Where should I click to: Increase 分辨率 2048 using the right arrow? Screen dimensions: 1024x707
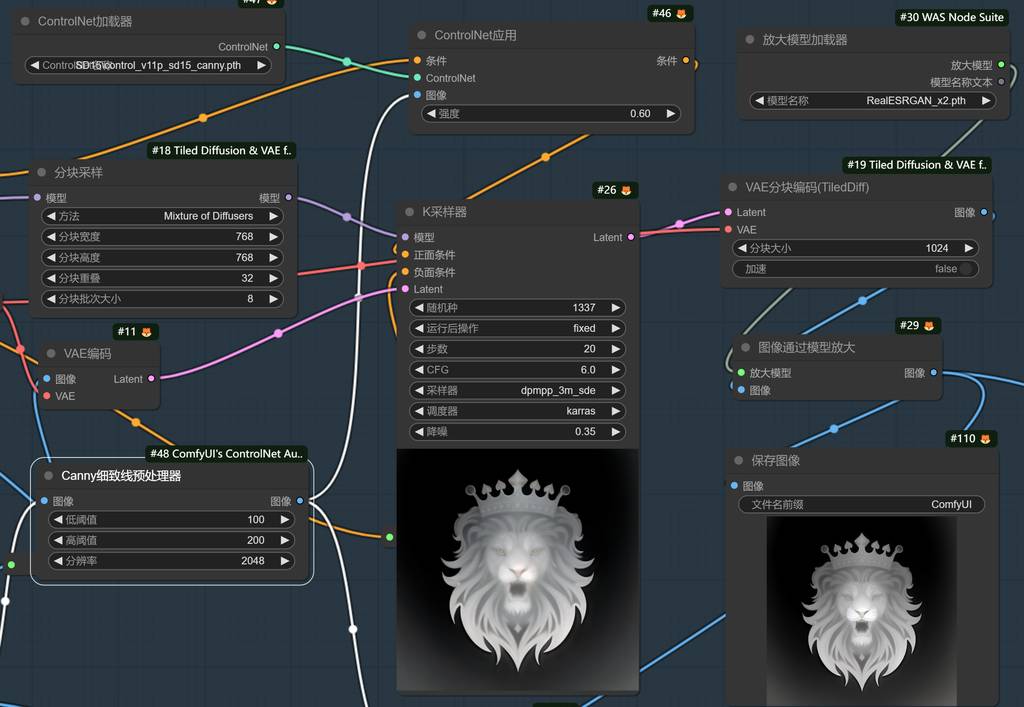pos(285,561)
